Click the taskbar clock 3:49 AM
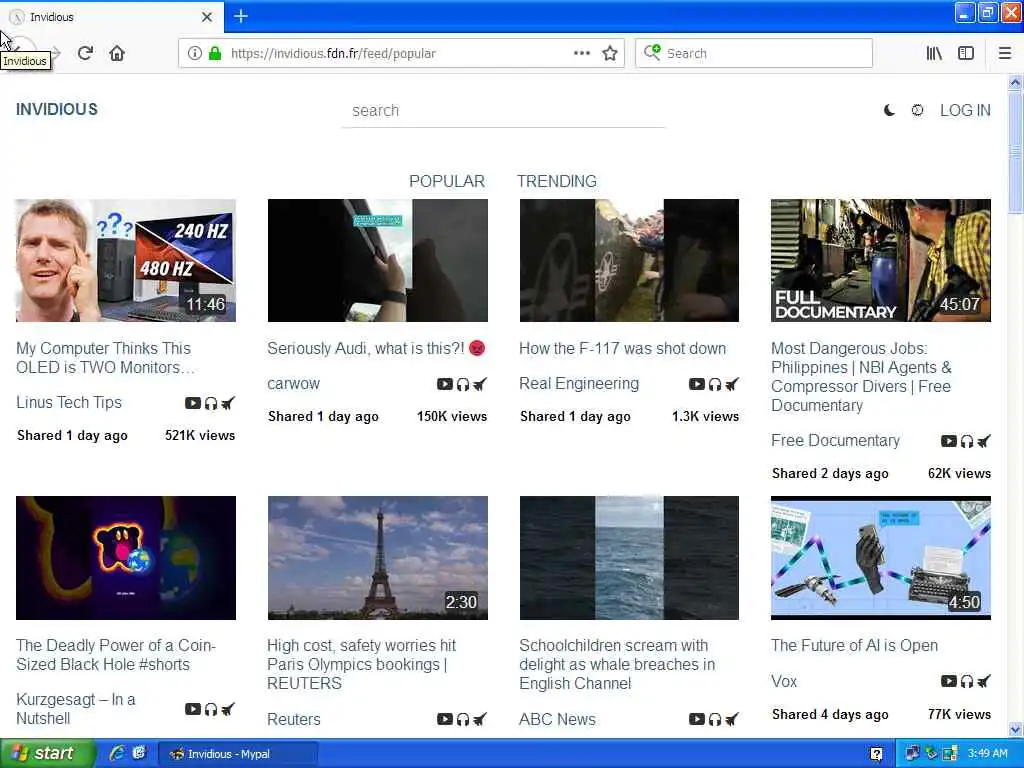 [x=987, y=754]
